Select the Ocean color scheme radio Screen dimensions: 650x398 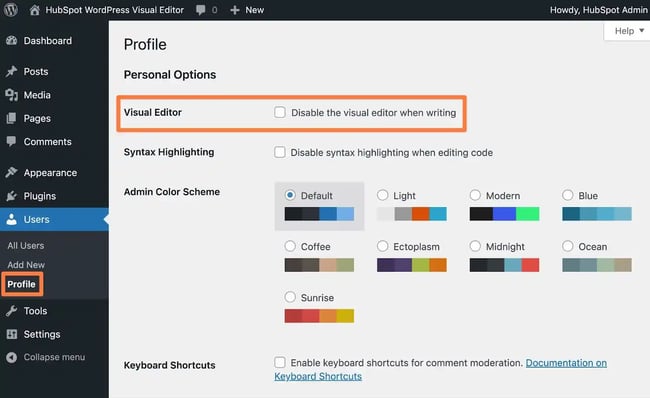(x=568, y=246)
